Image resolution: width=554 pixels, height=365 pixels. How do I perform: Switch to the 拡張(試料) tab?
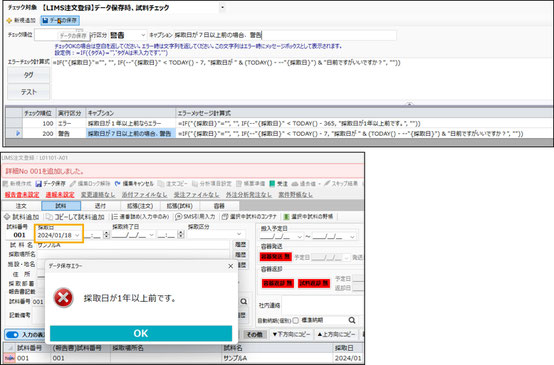[x=180, y=206]
